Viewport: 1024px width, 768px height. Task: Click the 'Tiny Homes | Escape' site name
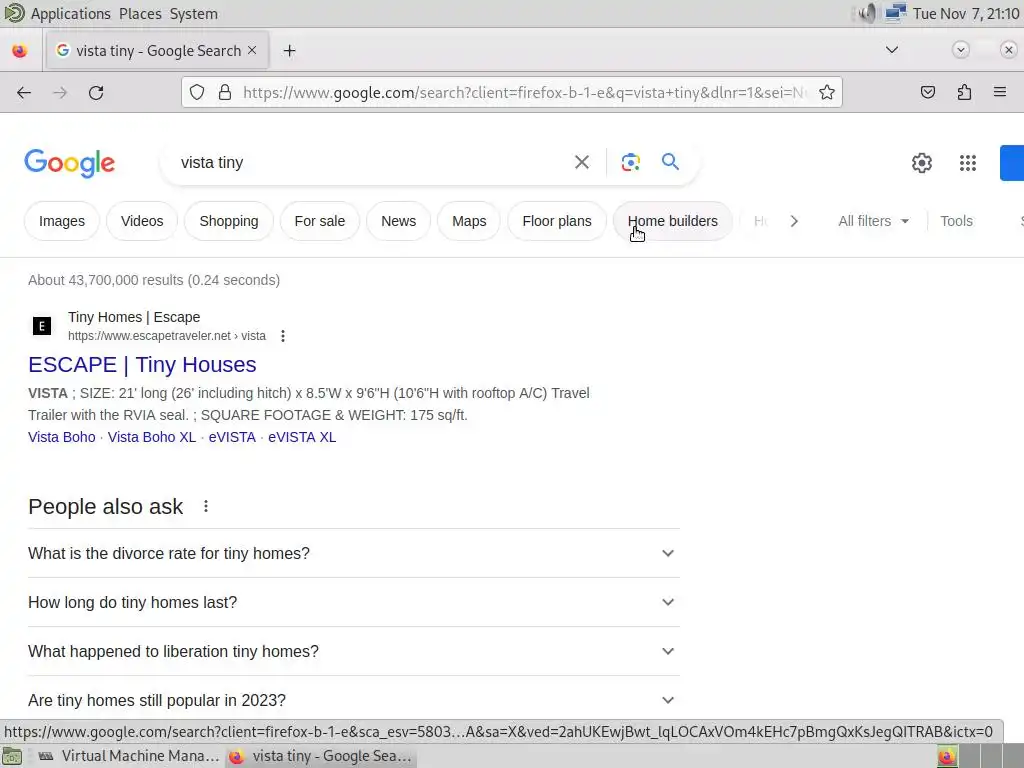click(x=134, y=317)
